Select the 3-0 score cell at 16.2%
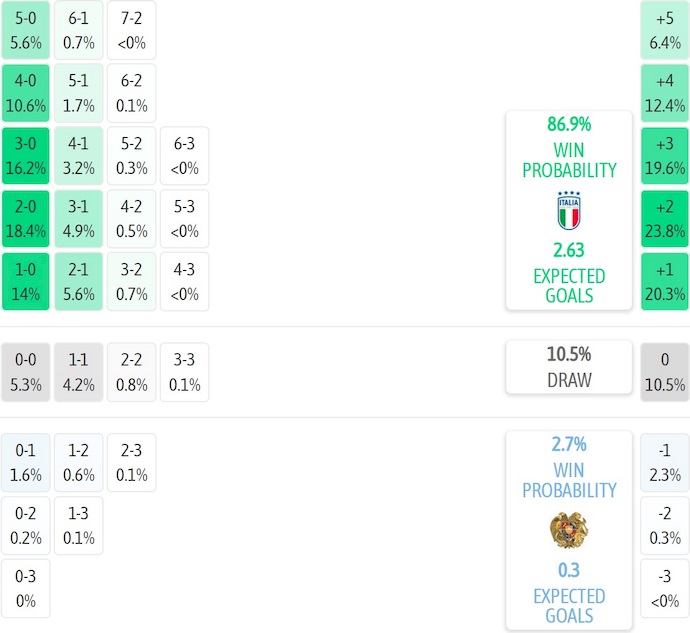This screenshot has height=633, width=690. (26, 156)
